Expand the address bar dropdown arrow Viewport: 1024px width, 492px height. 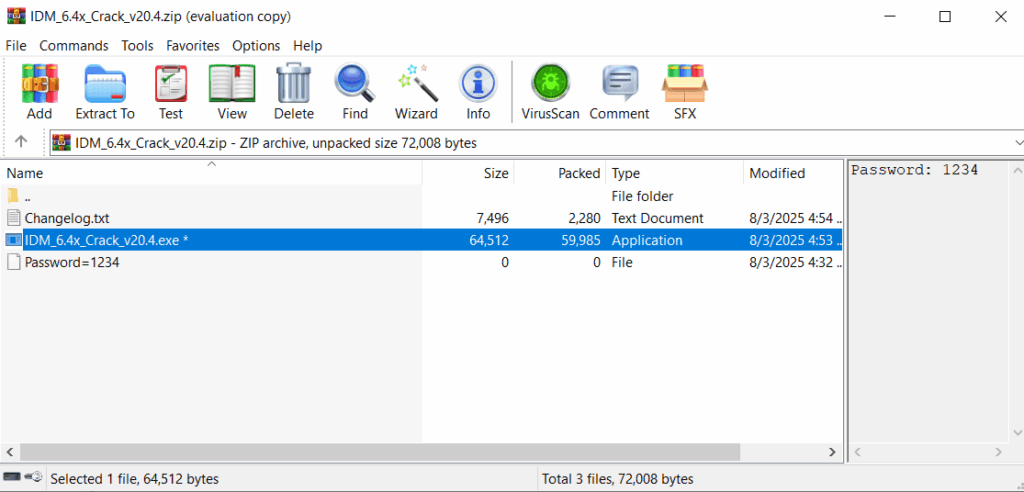tap(1018, 142)
